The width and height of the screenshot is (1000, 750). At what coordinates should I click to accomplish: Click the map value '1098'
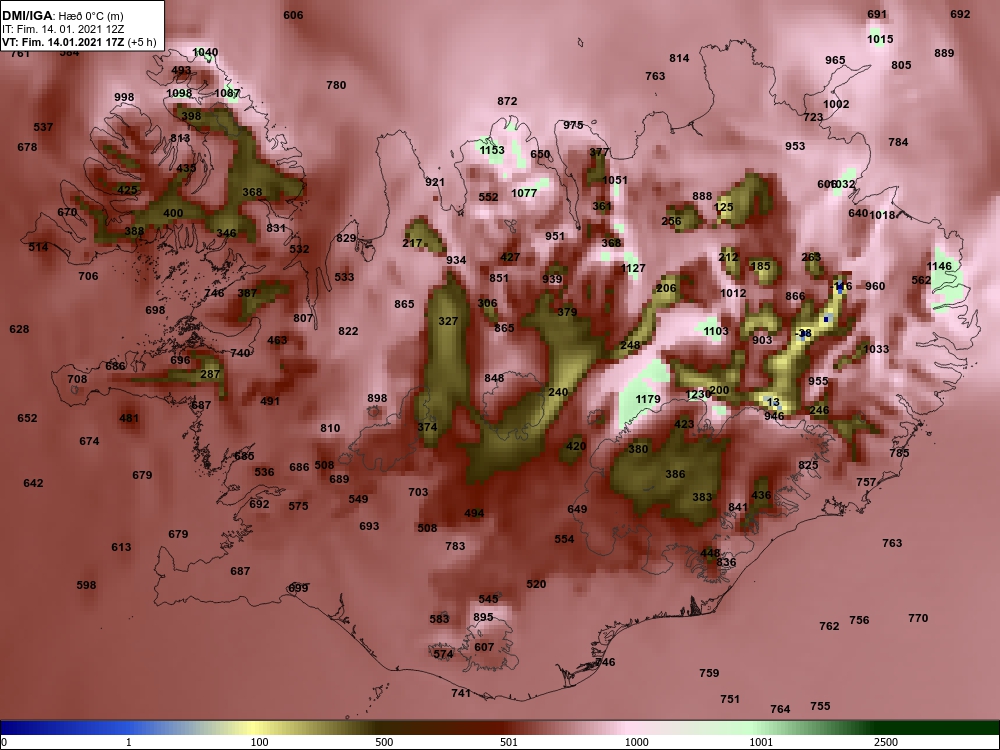point(179,93)
